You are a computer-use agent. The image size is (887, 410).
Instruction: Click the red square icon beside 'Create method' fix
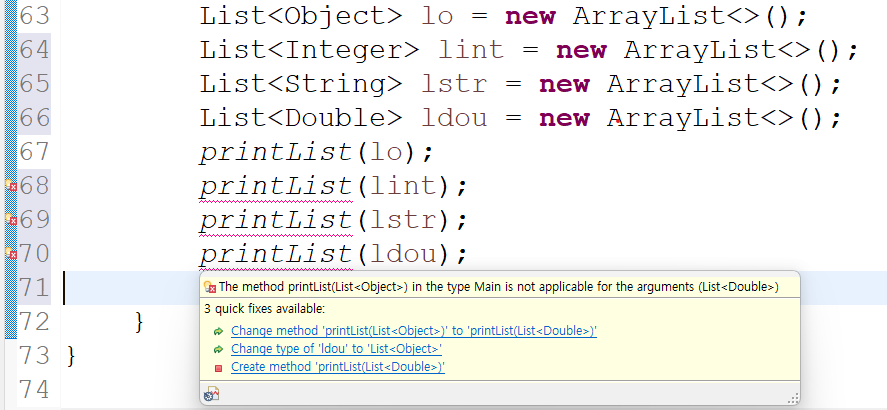click(218, 368)
